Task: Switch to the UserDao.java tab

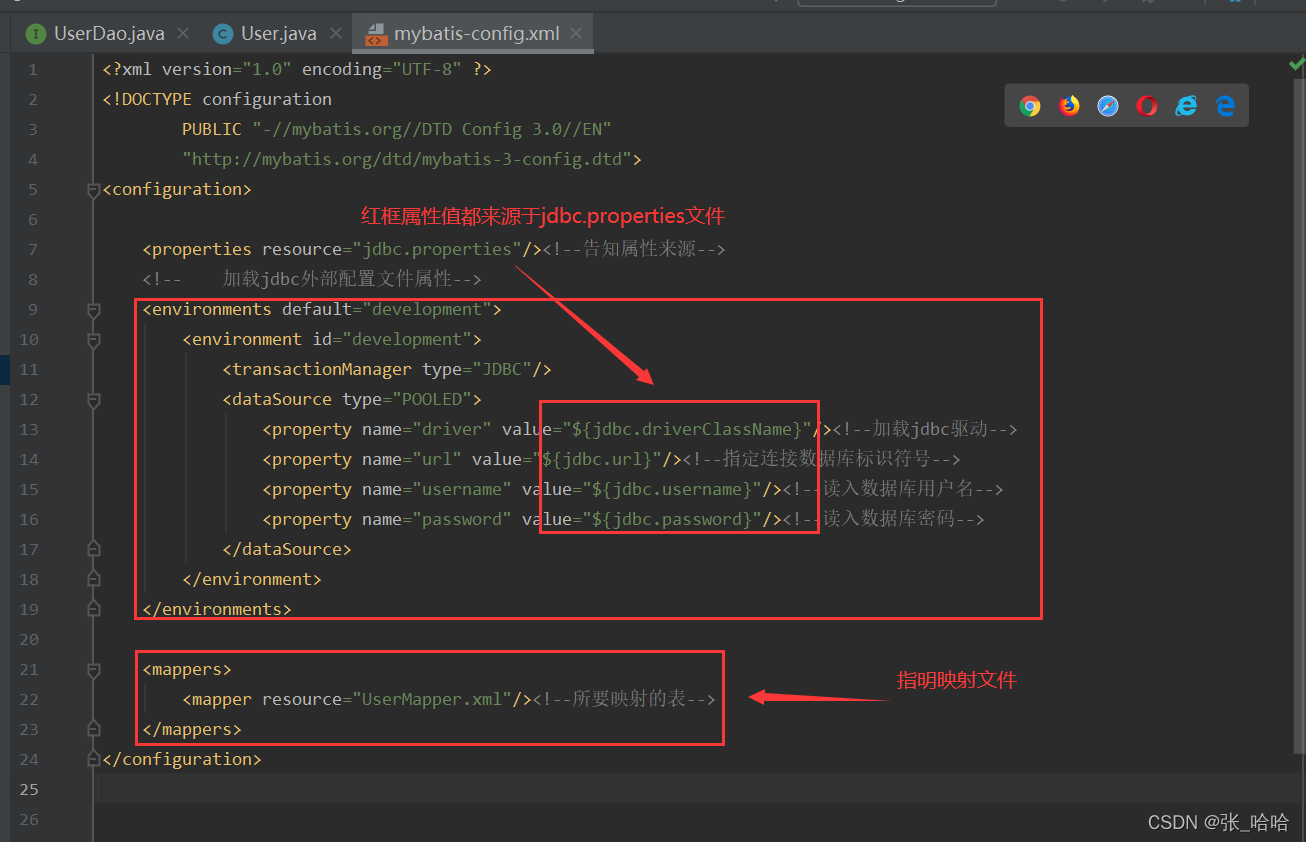Action: pyautogui.click(x=108, y=33)
